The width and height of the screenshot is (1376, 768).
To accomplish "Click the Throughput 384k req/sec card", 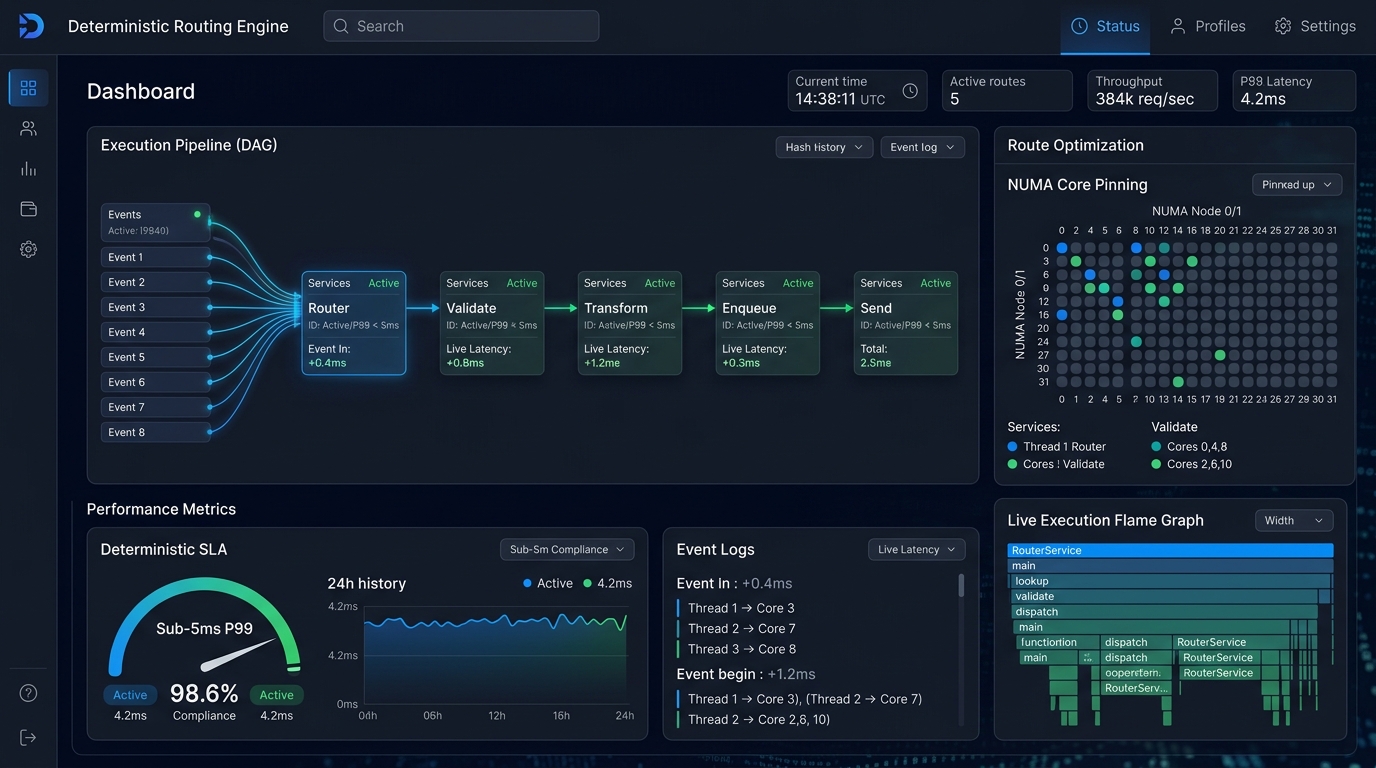I will tap(1152, 90).
